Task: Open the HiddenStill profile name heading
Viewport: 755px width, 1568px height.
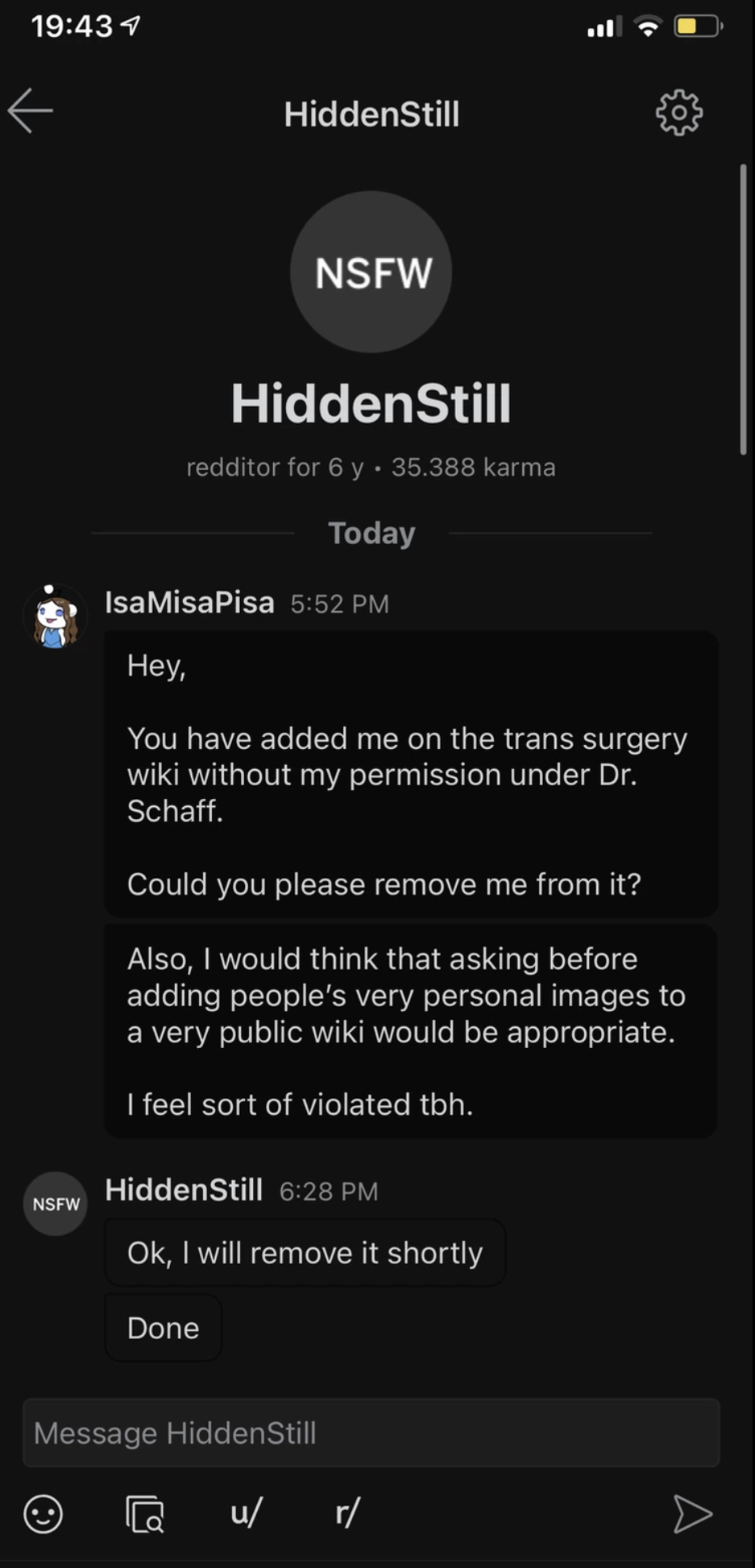Action: (371, 403)
